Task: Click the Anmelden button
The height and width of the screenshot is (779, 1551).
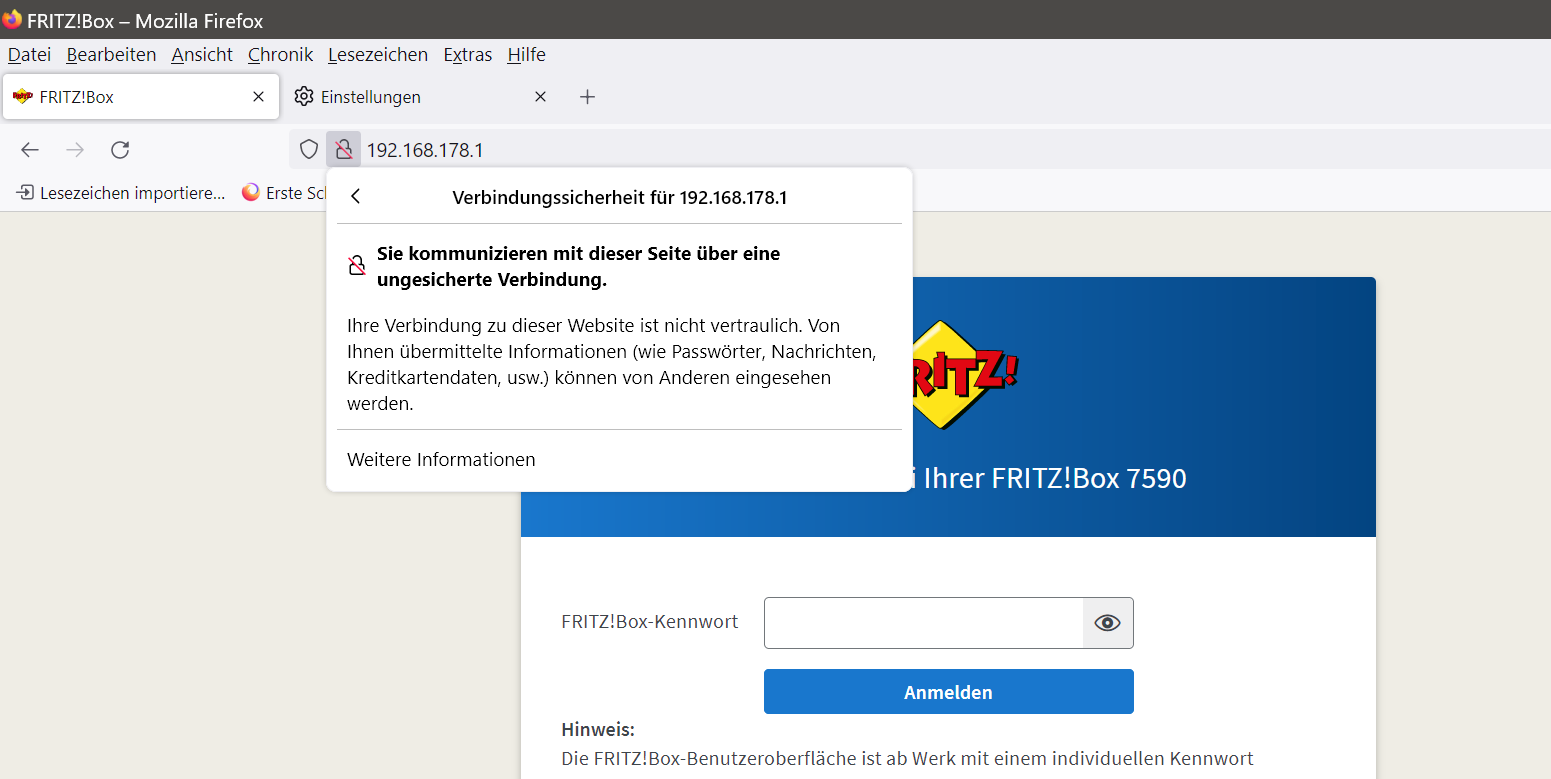Action: (x=948, y=692)
